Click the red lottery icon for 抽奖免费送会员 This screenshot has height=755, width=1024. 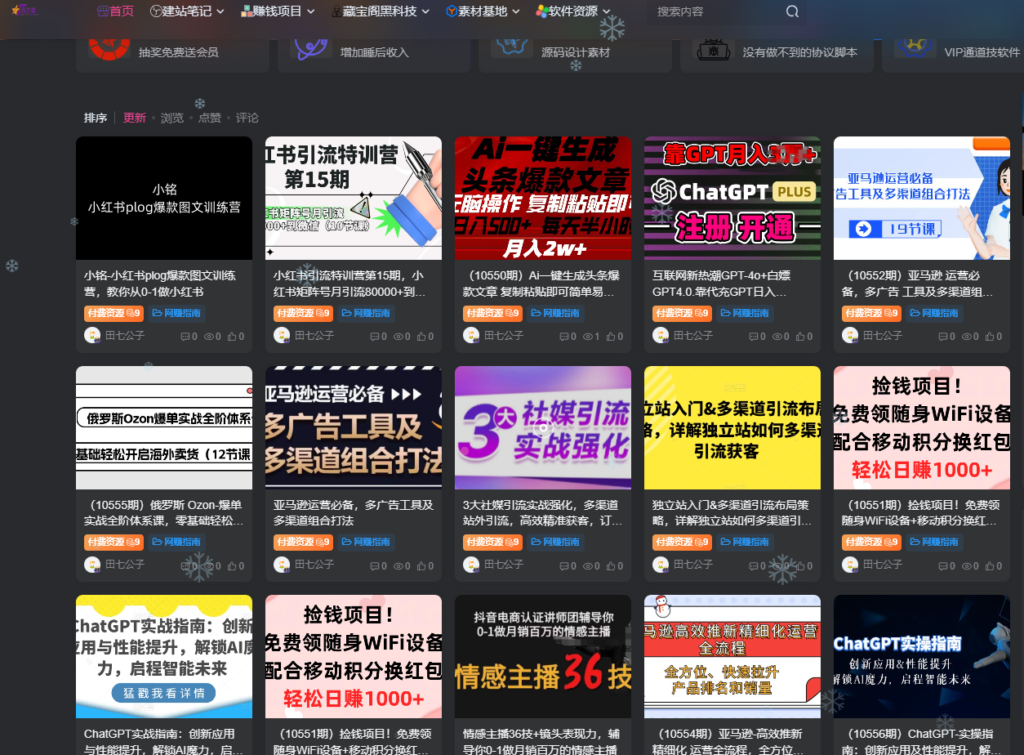coord(108,46)
